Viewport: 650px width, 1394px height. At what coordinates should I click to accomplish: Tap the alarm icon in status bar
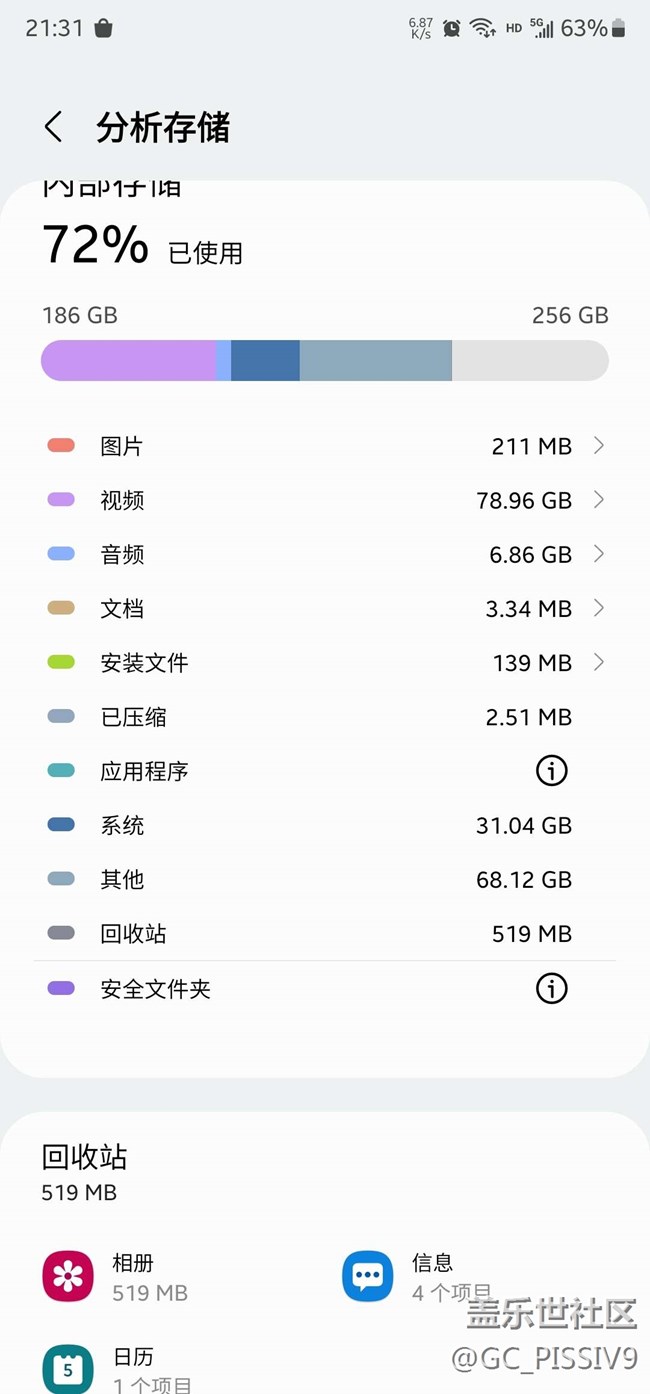point(452,28)
